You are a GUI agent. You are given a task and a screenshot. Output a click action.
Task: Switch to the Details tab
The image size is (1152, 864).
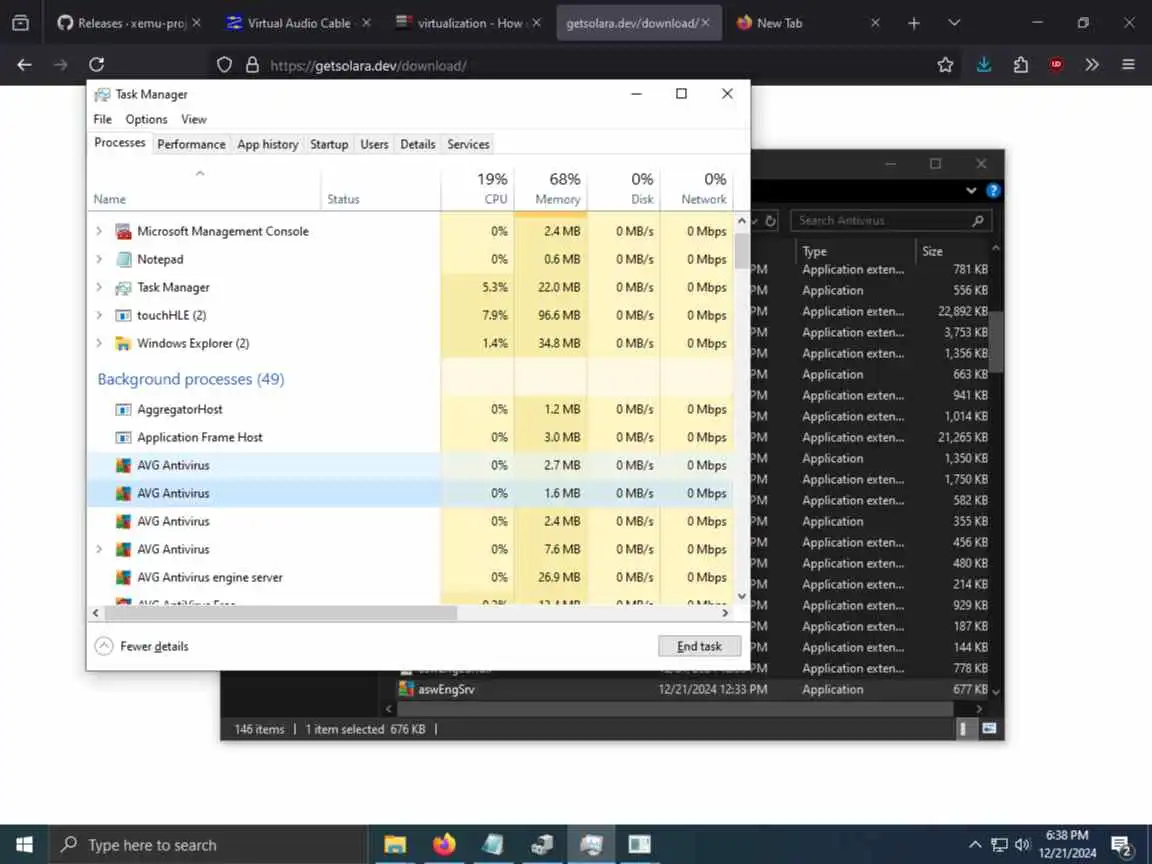(417, 144)
